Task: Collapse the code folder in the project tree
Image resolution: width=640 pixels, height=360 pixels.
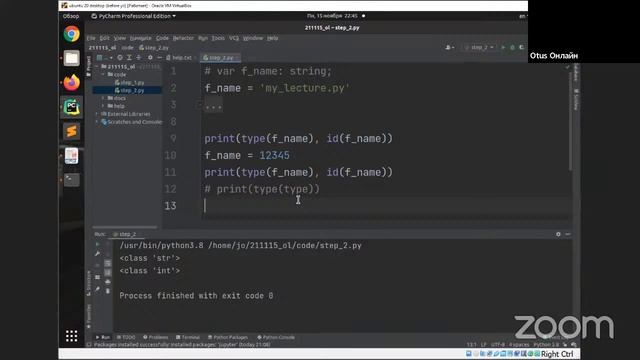Action: pos(104,75)
